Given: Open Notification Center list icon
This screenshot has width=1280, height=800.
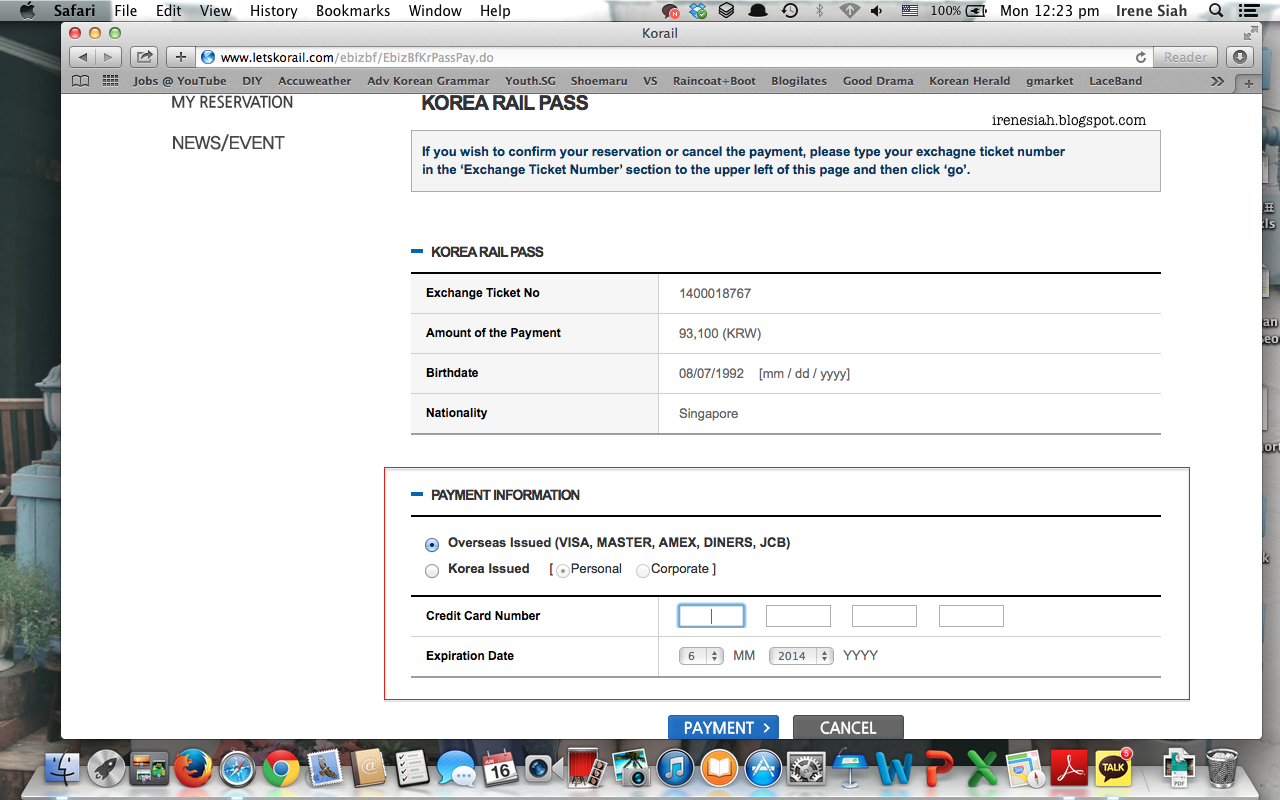Looking at the screenshot, I should [1249, 11].
